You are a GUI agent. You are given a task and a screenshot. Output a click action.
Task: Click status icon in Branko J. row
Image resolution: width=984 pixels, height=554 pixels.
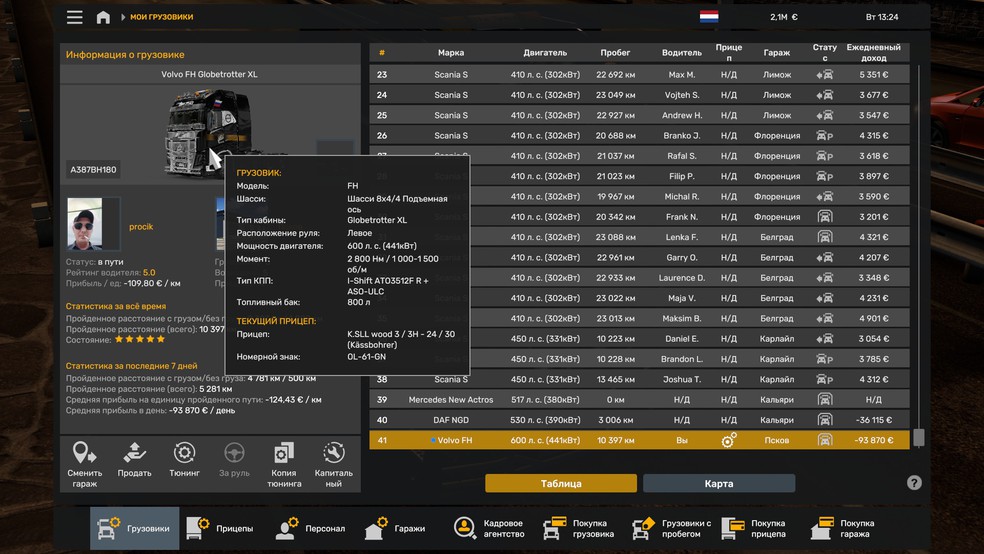click(825, 136)
